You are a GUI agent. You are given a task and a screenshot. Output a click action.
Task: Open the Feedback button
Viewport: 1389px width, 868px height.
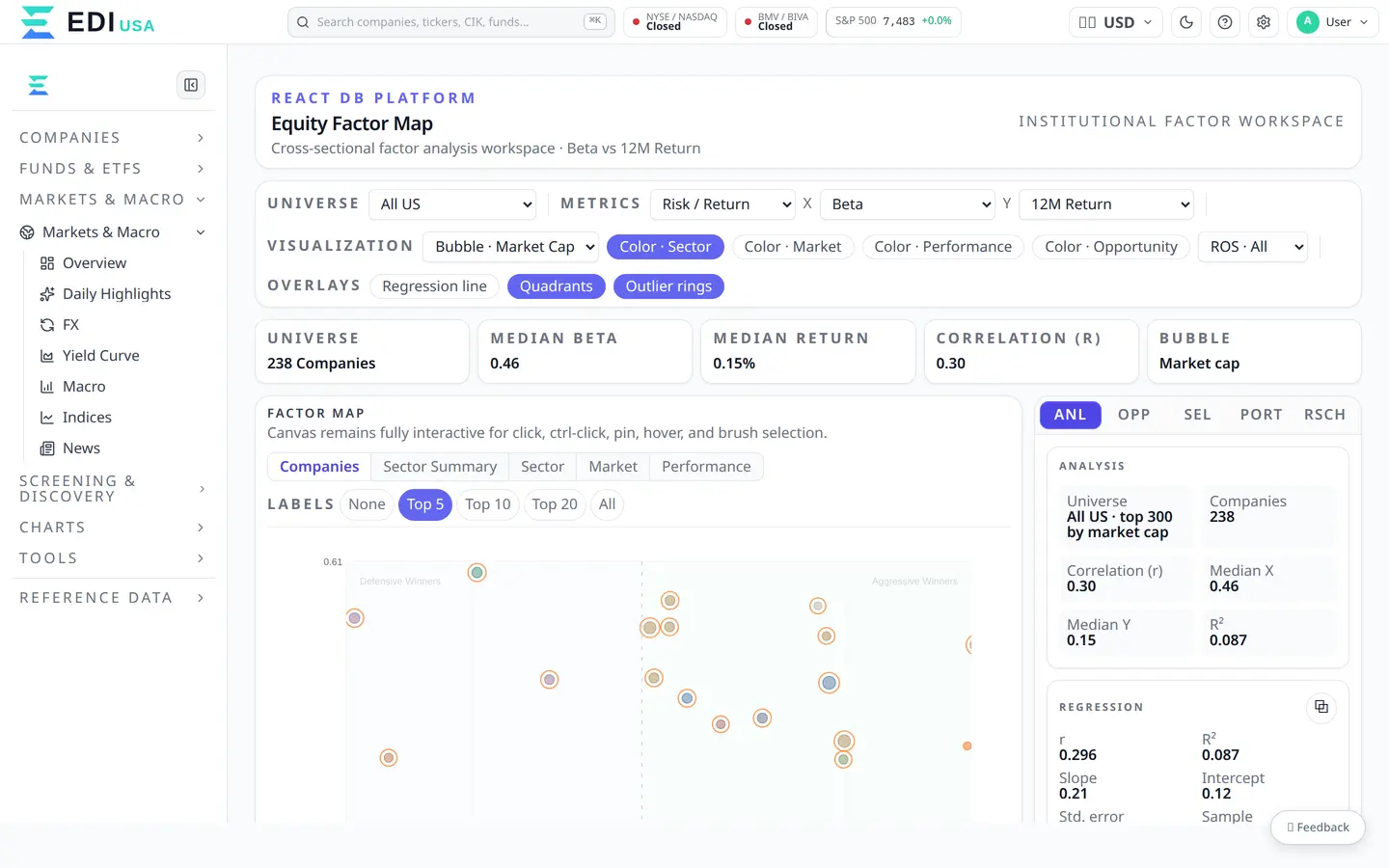coord(1318,827)
